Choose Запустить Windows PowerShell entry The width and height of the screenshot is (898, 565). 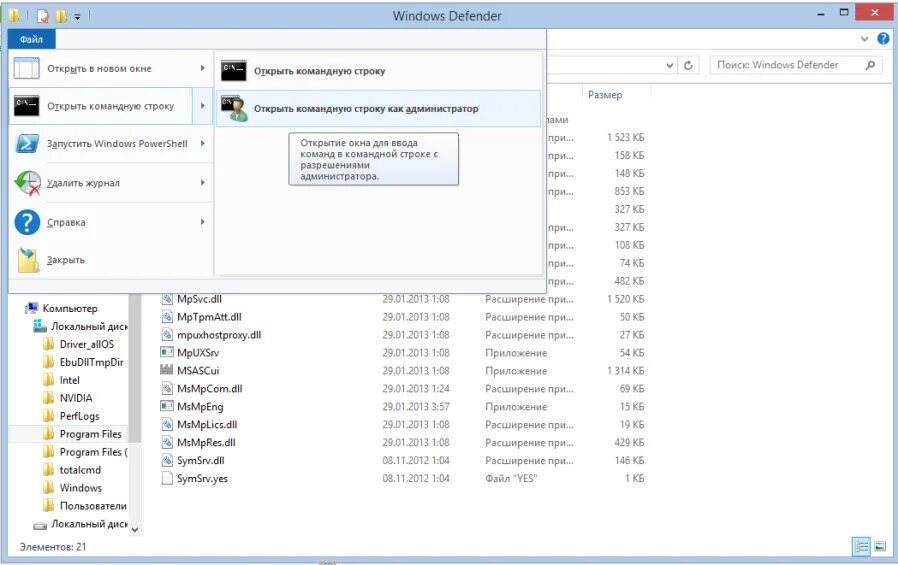pos(110,143)
